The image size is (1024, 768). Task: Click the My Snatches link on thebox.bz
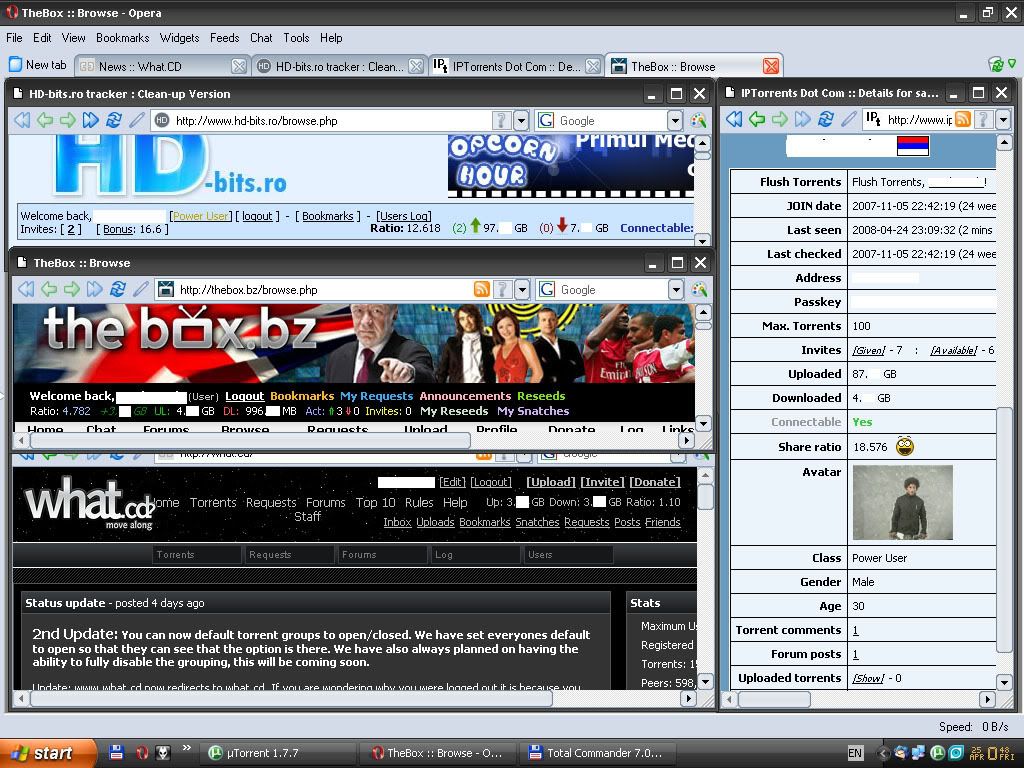[x=533, y=411]
